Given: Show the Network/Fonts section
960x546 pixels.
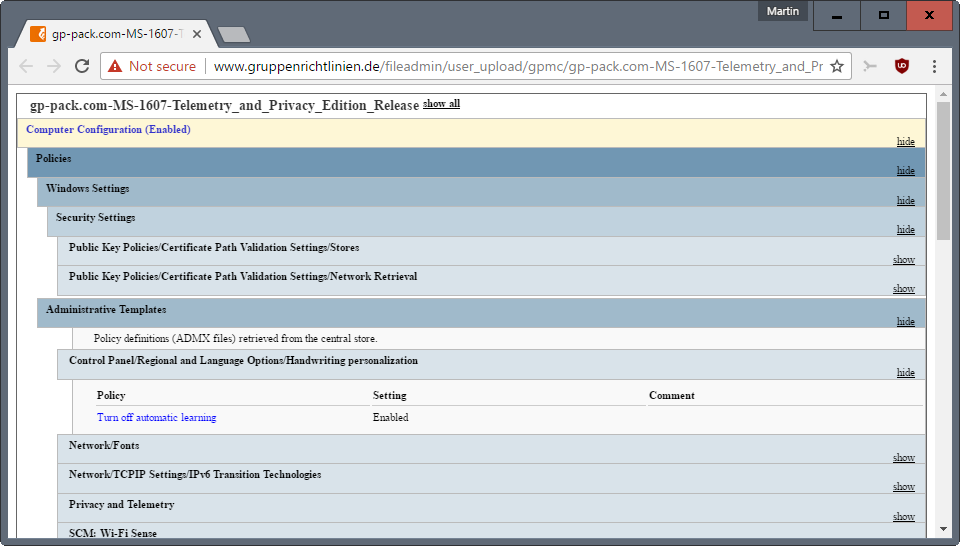Looking at the screenshot, I should (x=904, y=457).
